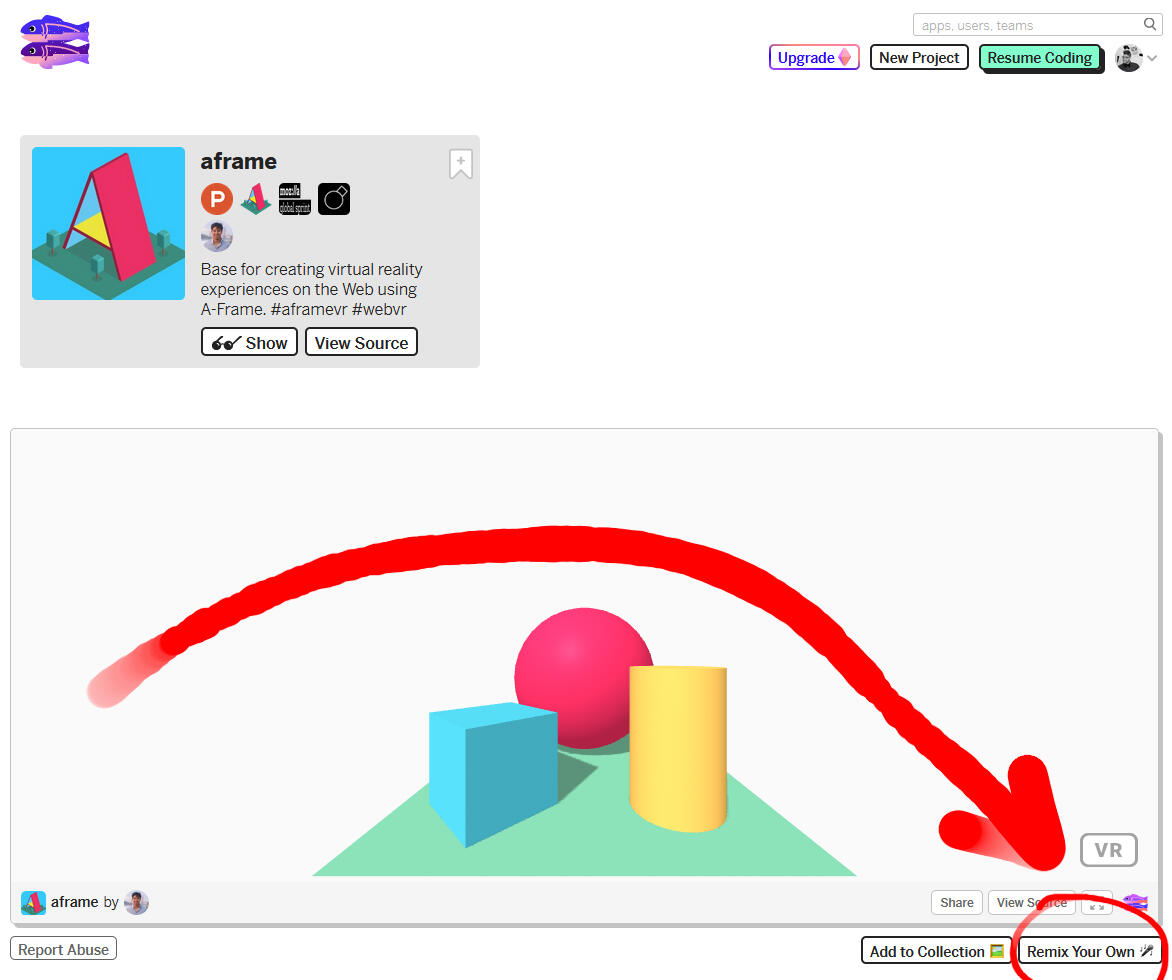The image size is (1172, 980).
Task: Click Resume Coding
Action: (1039, 58)
